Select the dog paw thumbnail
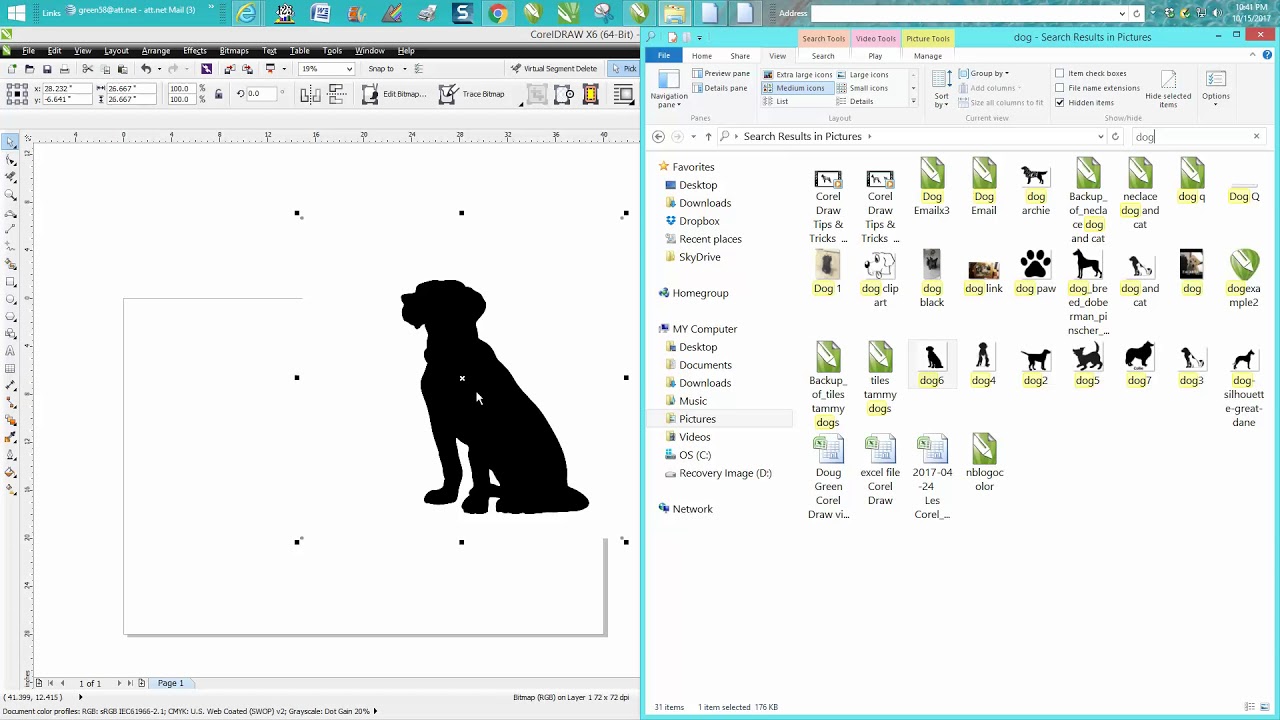Image resolution: width=1280 pixels, height=720 pixels. click(x=1035, y=272)
